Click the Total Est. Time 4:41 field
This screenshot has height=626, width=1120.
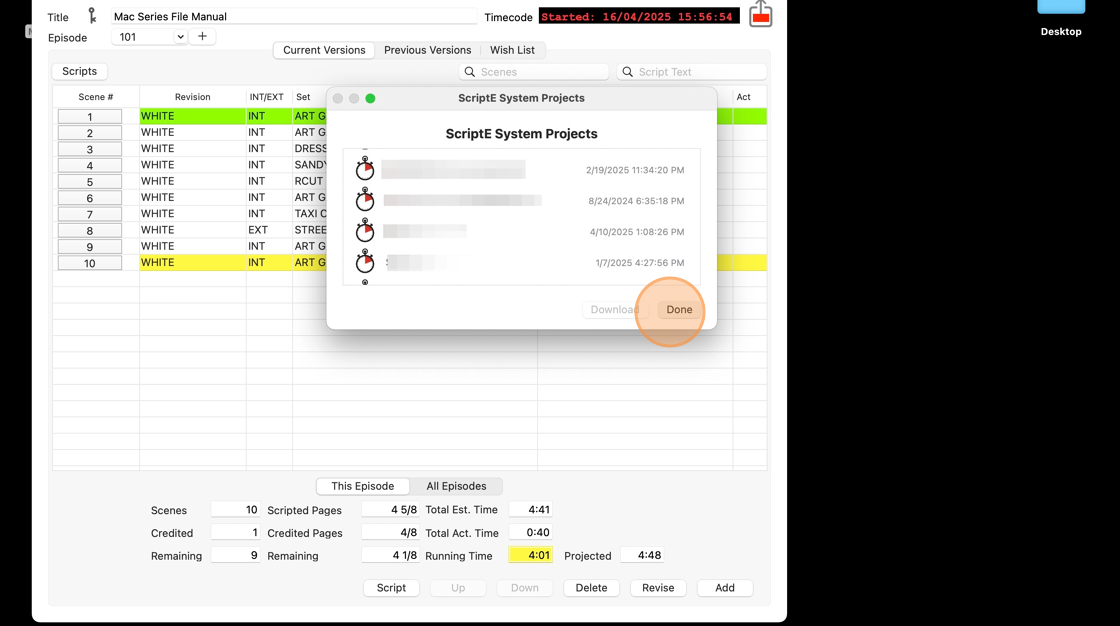(x=530, y=510)
